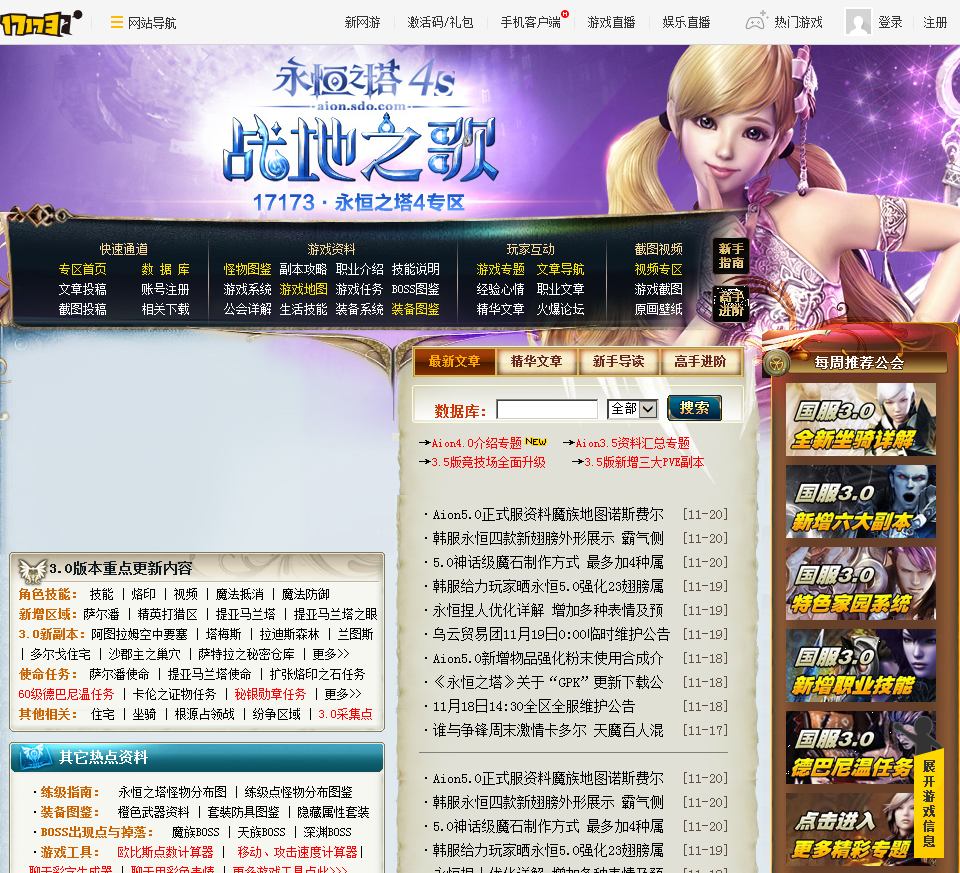
Task: Open the 60级德巴尼温任务 link
Action: 66,694
